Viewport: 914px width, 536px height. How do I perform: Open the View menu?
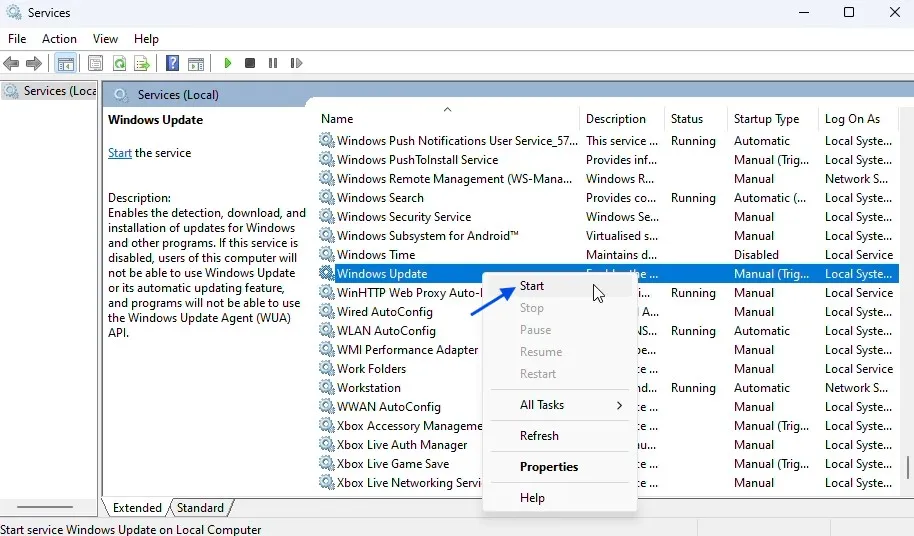[x=105, y=38]
